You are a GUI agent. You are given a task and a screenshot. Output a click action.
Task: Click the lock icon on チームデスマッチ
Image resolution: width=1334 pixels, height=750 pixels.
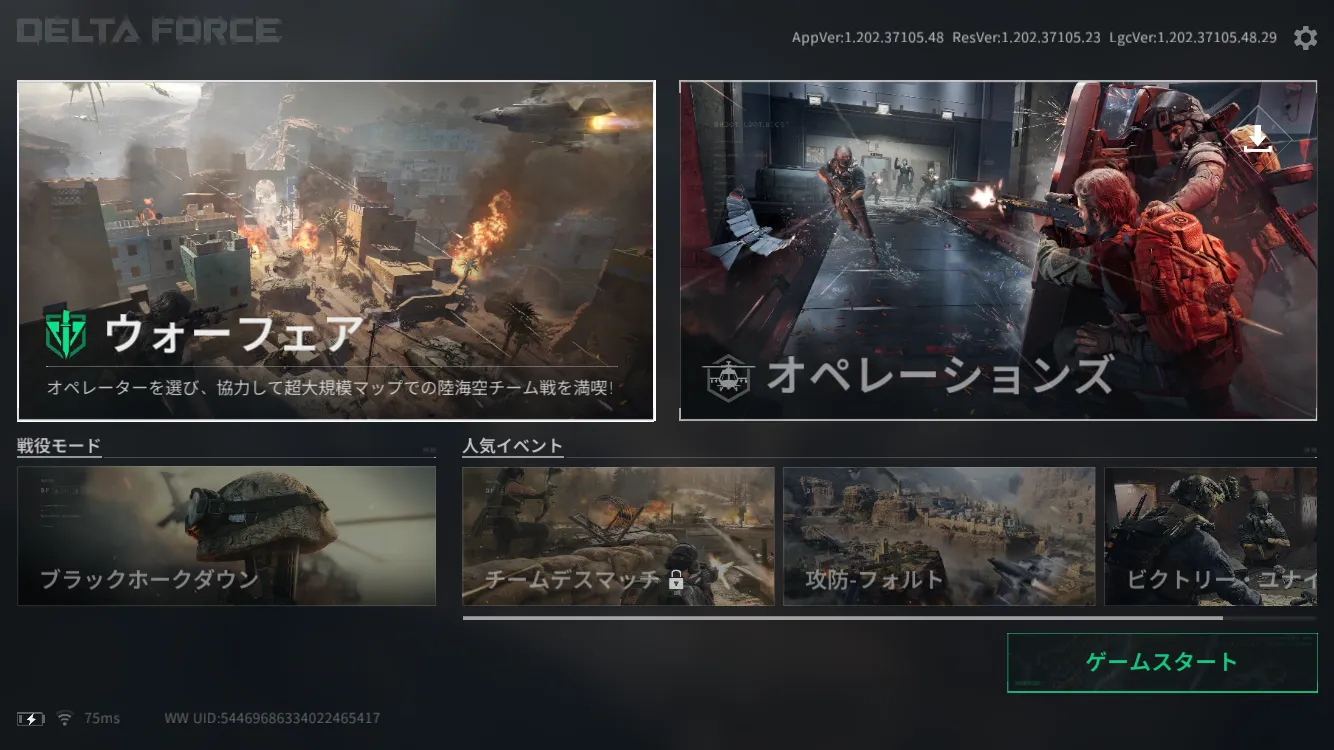point(676,579)
